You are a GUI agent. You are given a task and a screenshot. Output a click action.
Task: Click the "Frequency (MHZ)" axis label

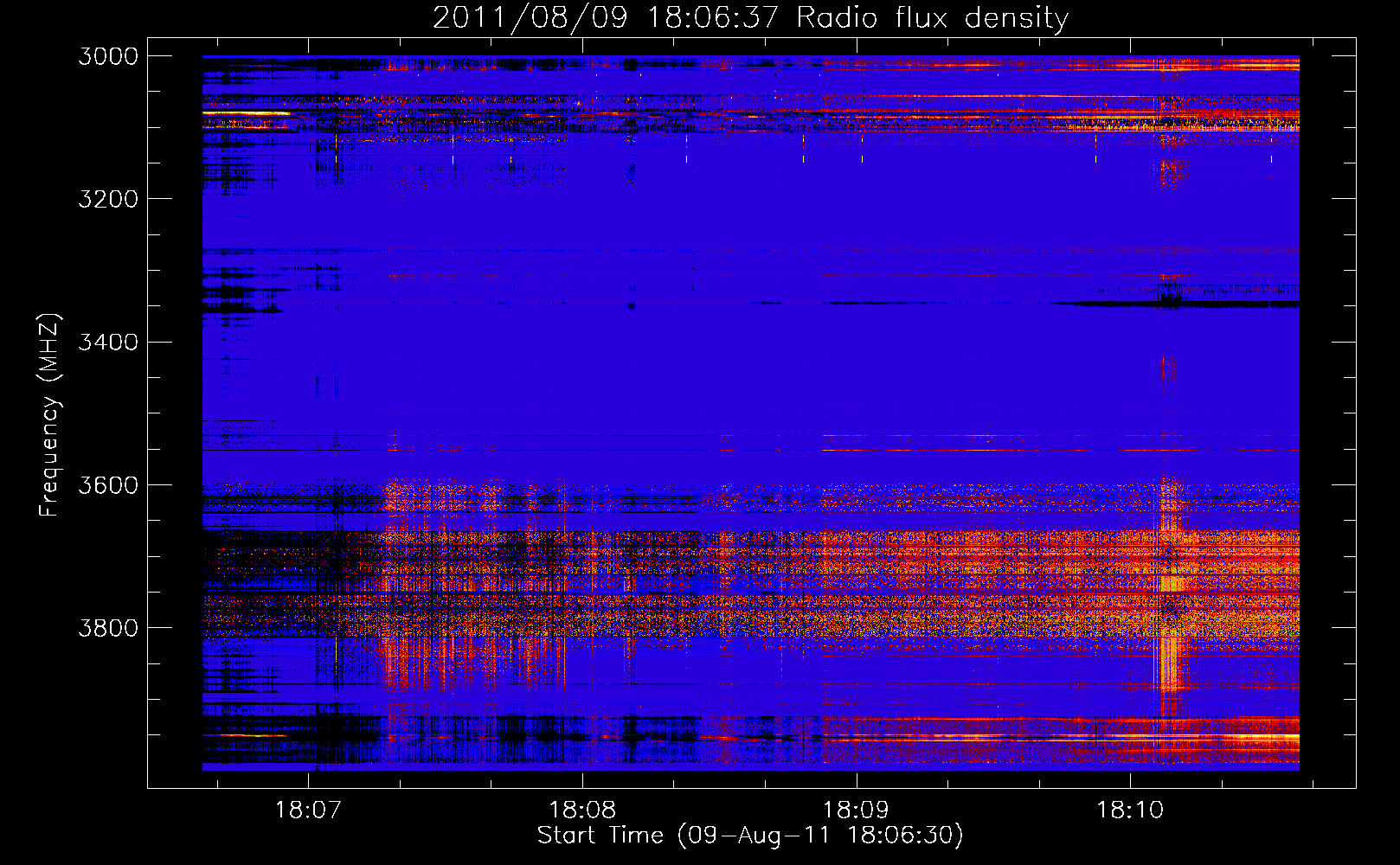[x=50, y=415]
